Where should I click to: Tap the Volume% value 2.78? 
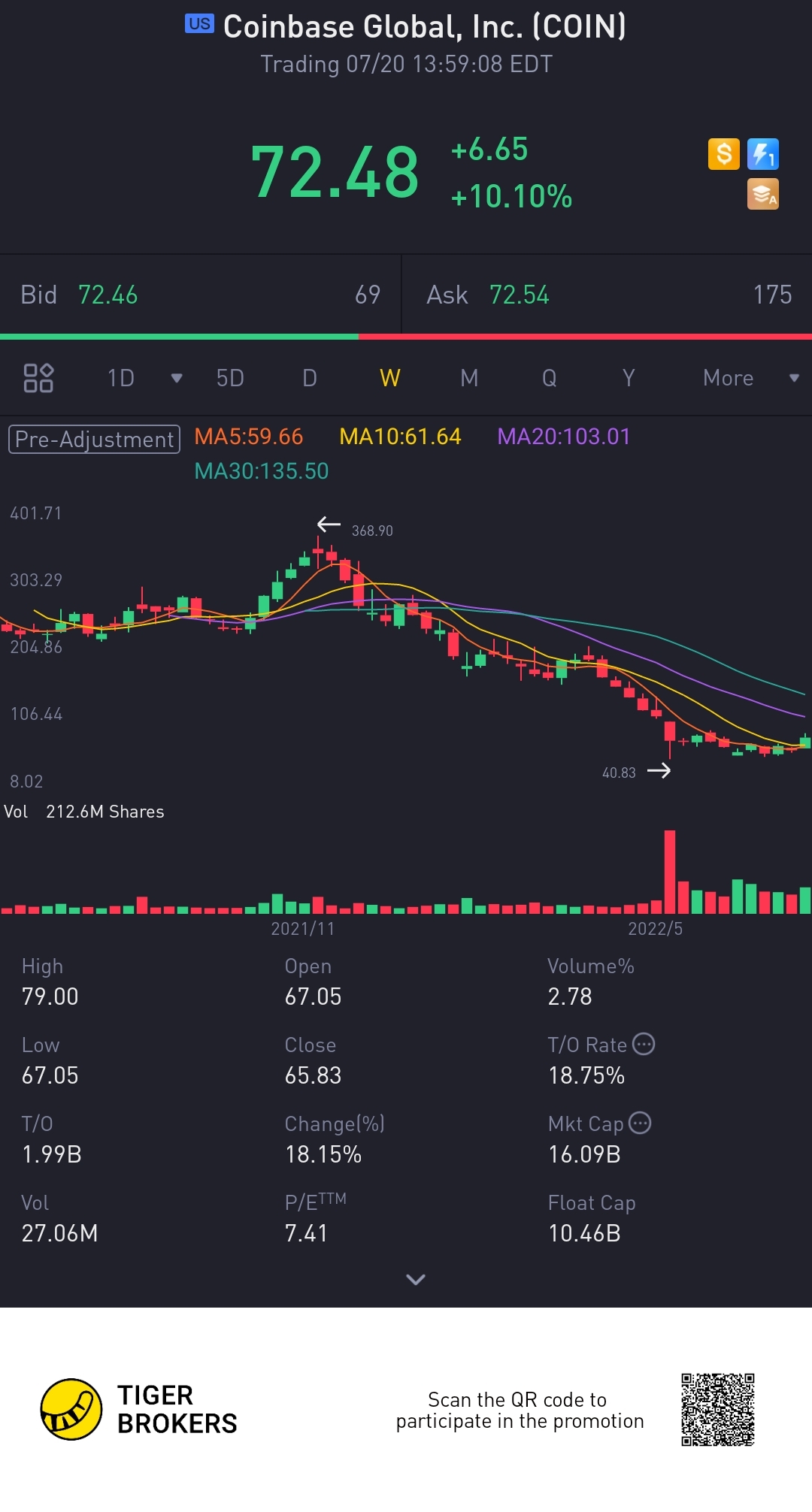[570, 996]
